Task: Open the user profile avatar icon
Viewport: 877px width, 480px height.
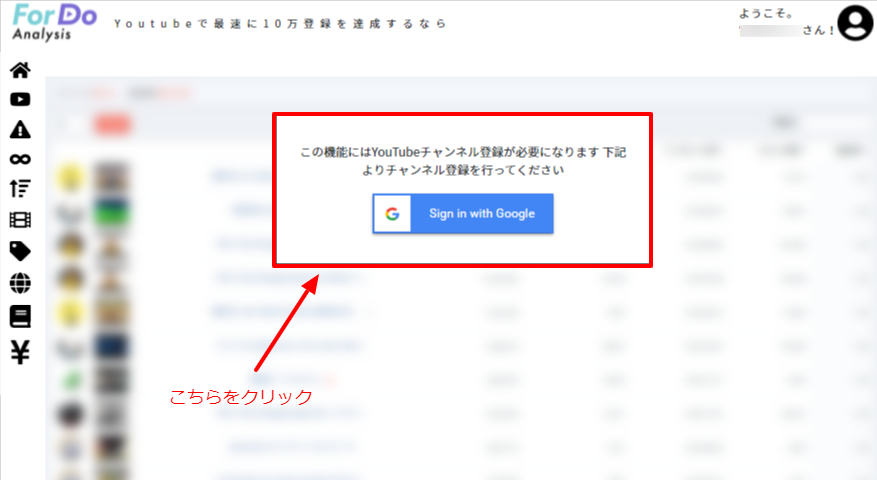Action: [x=855, y=22]
